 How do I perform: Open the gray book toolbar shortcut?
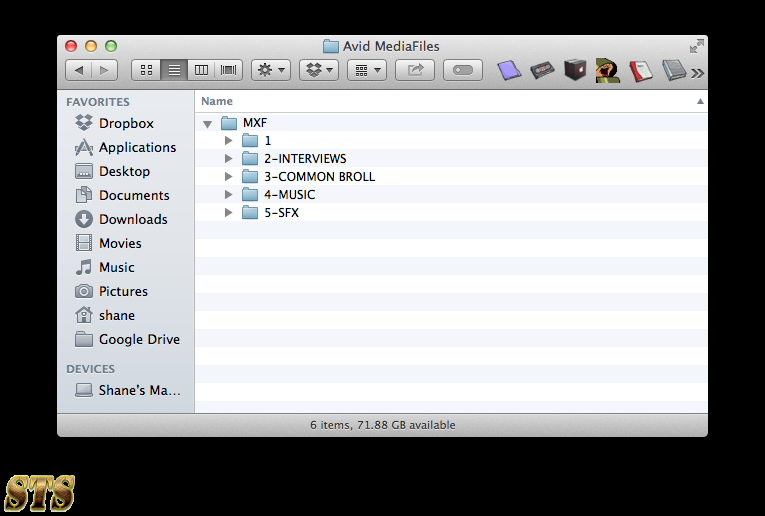tap(674, 70)
